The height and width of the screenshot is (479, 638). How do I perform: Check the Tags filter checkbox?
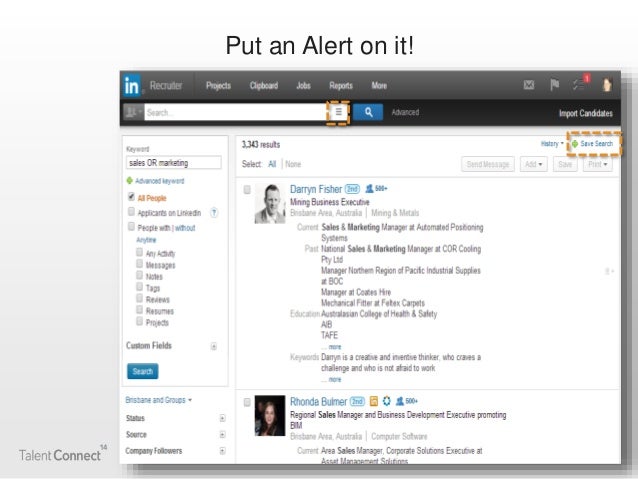click(140, 287)
